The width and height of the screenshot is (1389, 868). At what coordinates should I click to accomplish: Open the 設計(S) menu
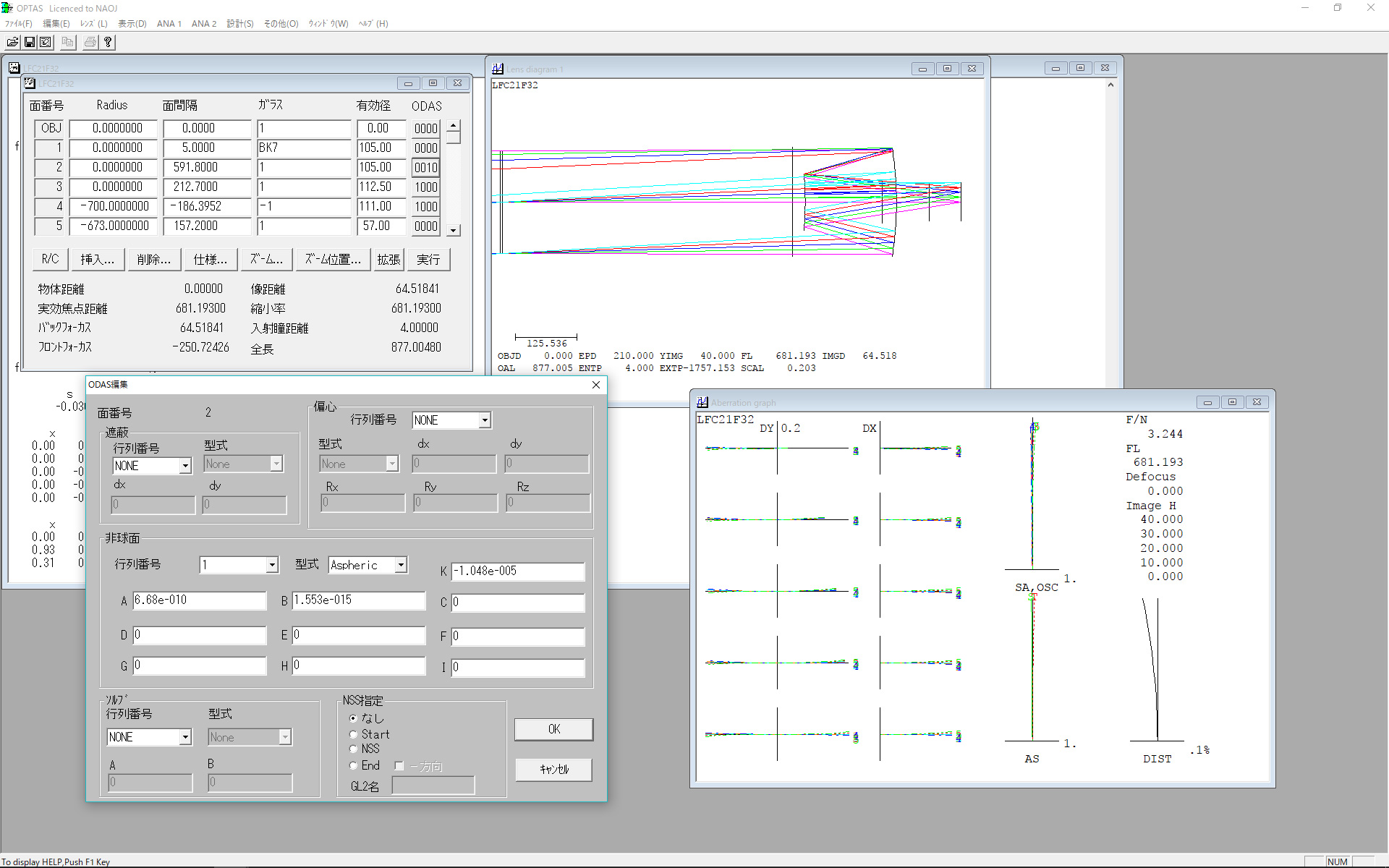[239, 24]
